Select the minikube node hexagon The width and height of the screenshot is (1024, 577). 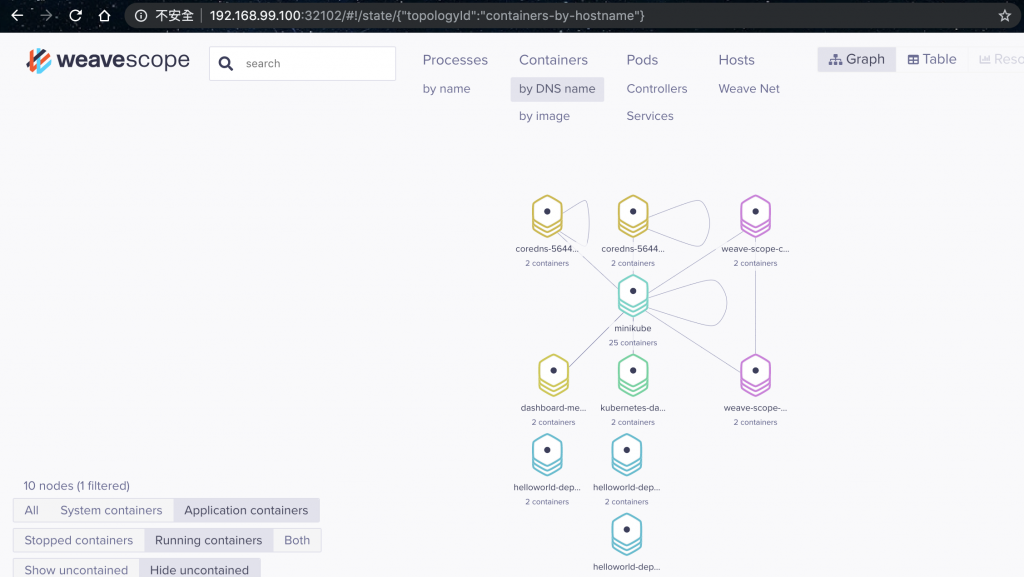point(633,296)
